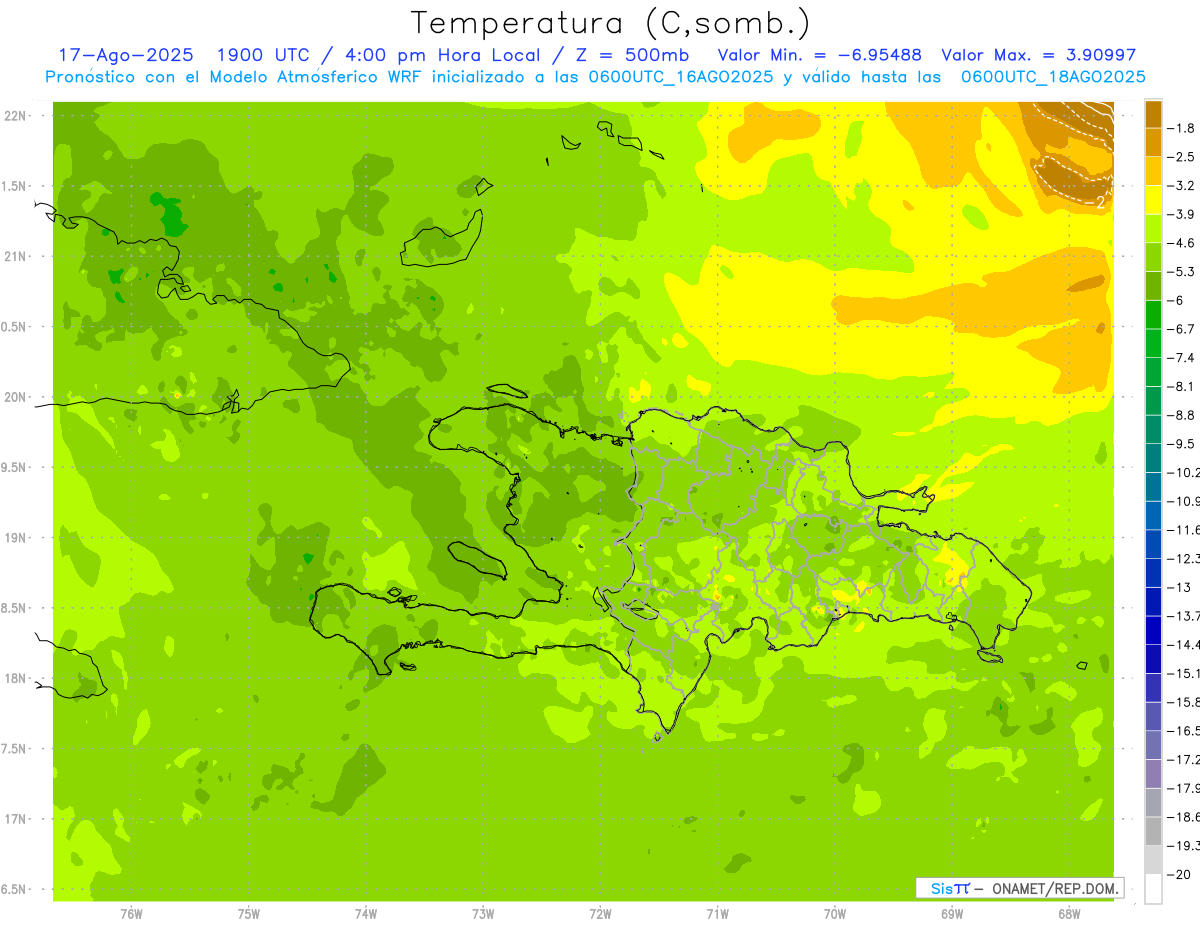Screen dimensions: 1200x927
Task: Click the 'ONAMET/REP.DOM.' credit label
Action: click(1055, 888)
